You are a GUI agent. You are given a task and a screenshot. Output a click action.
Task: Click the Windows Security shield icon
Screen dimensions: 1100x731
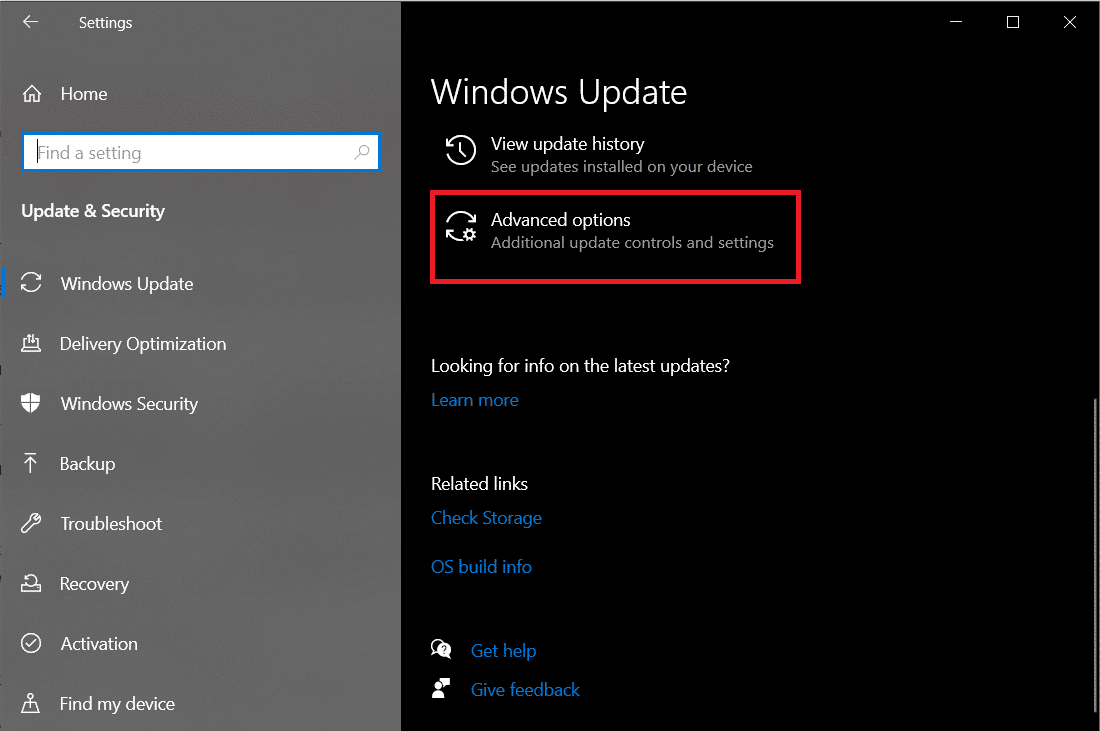point(32,403)
